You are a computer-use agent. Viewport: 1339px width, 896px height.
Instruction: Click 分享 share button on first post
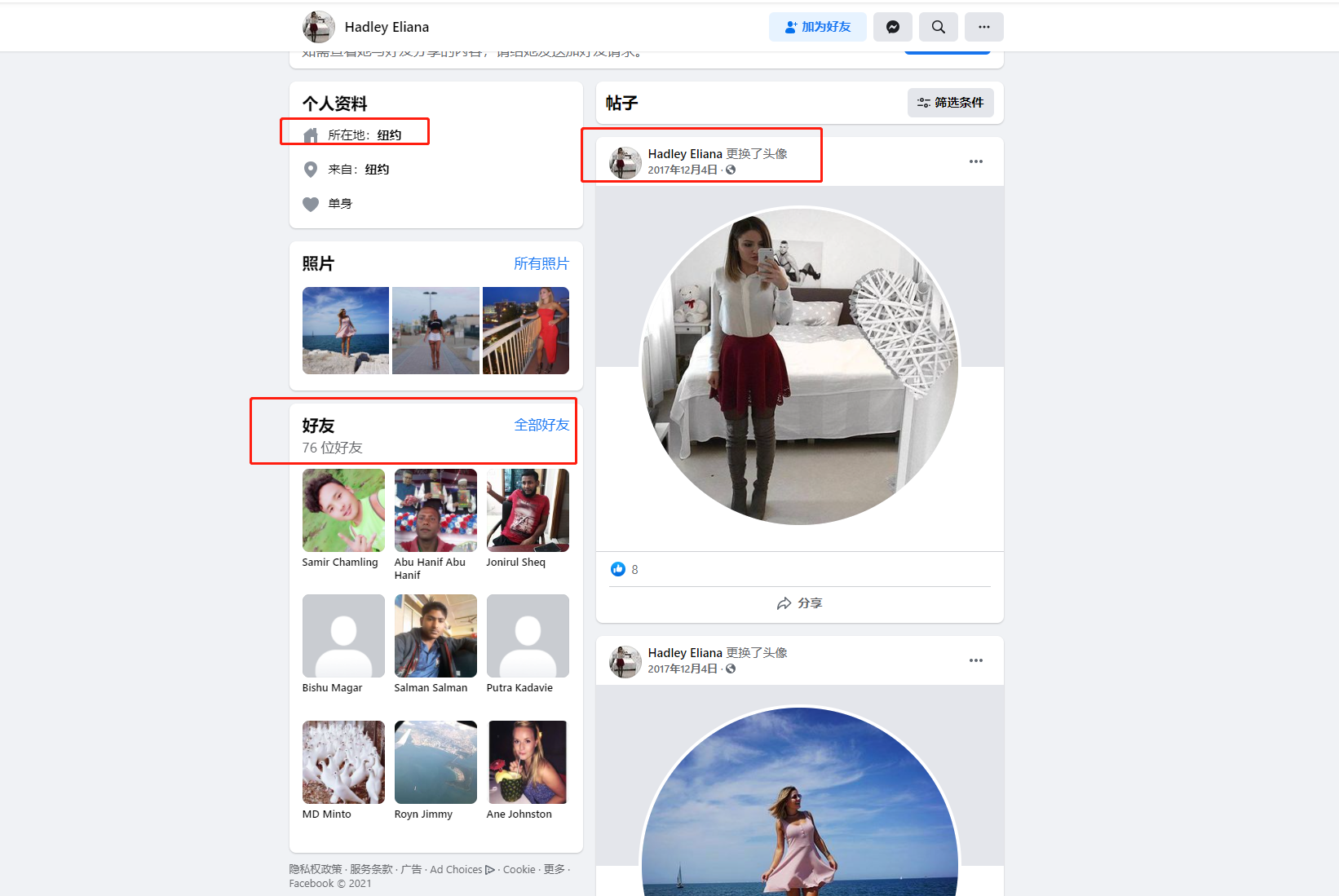click(x=800, y=603)
